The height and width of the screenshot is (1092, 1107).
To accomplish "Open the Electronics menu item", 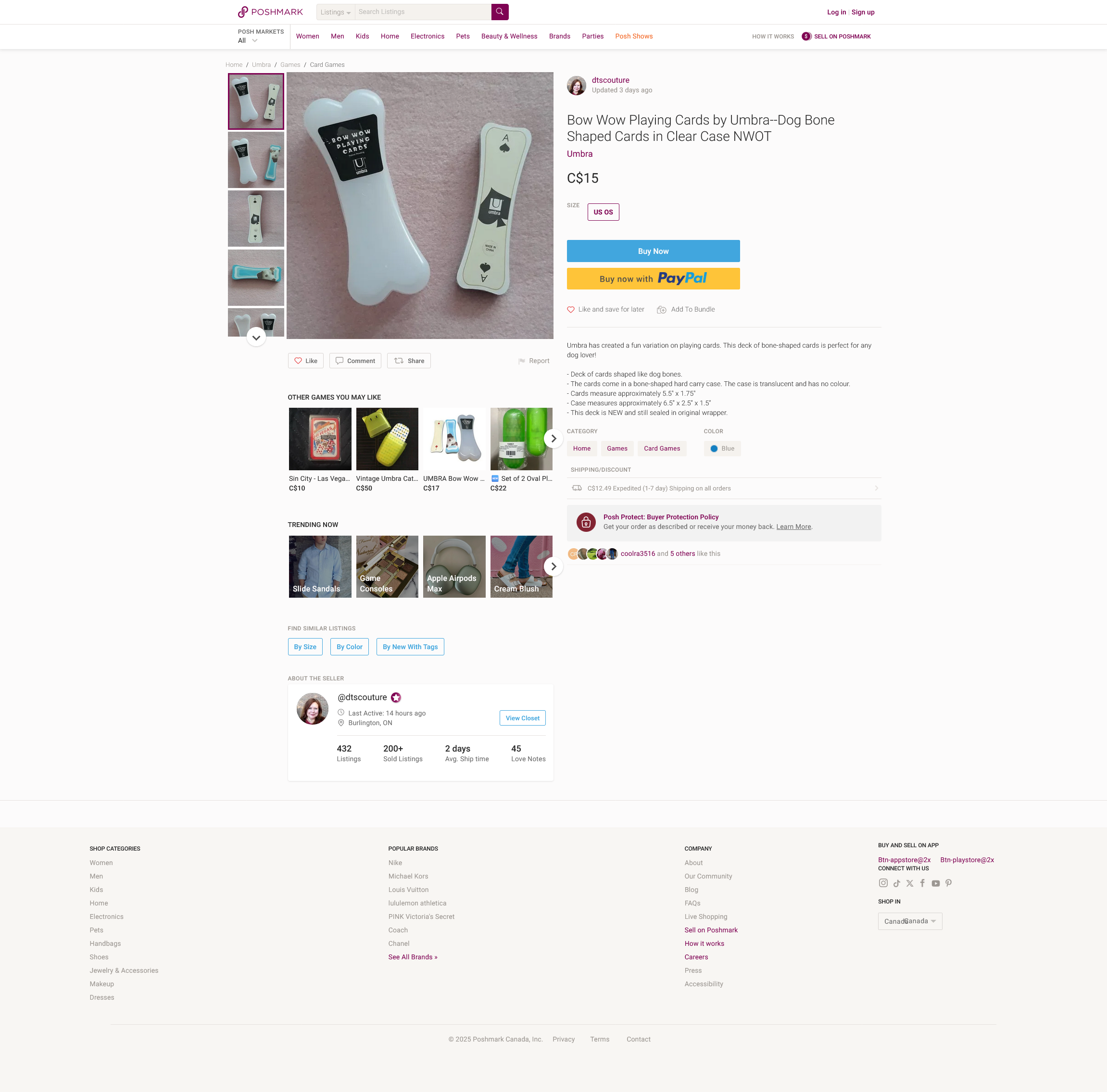I will click(x=428, y=36).
